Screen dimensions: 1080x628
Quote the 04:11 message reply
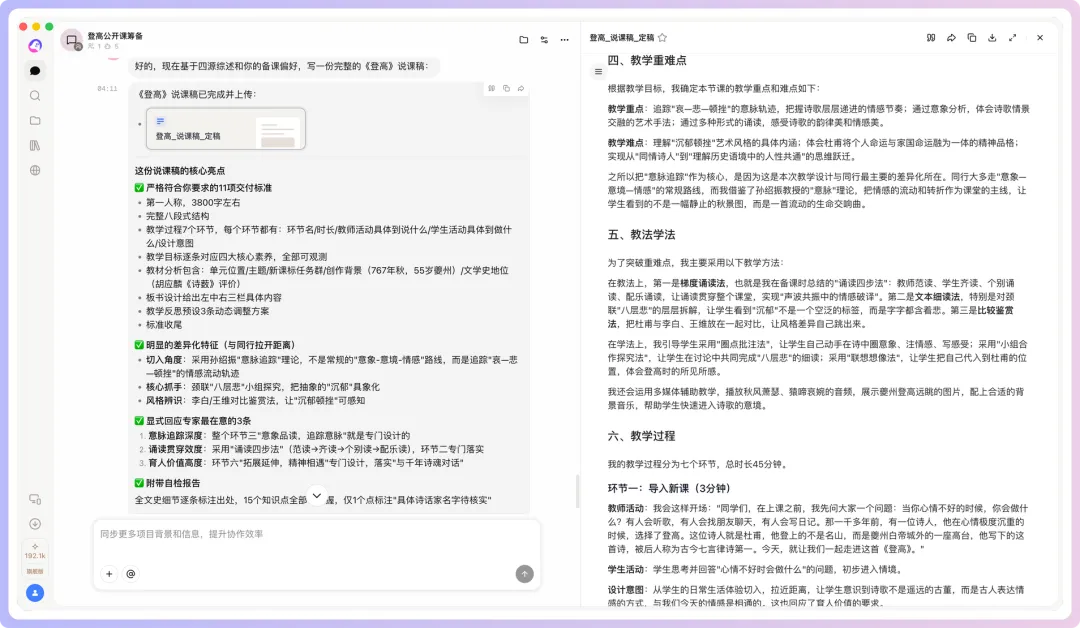click(x=492, y=88)
